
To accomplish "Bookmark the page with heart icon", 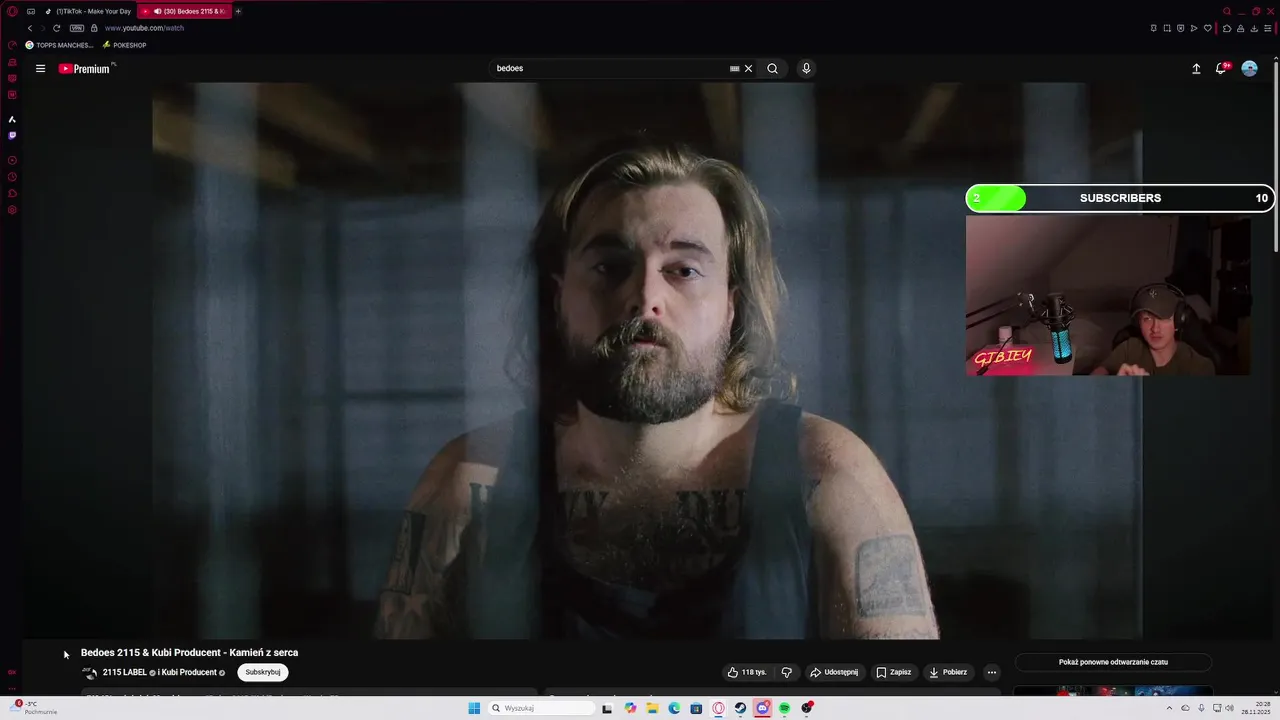I will click(x=1208, y=28).
